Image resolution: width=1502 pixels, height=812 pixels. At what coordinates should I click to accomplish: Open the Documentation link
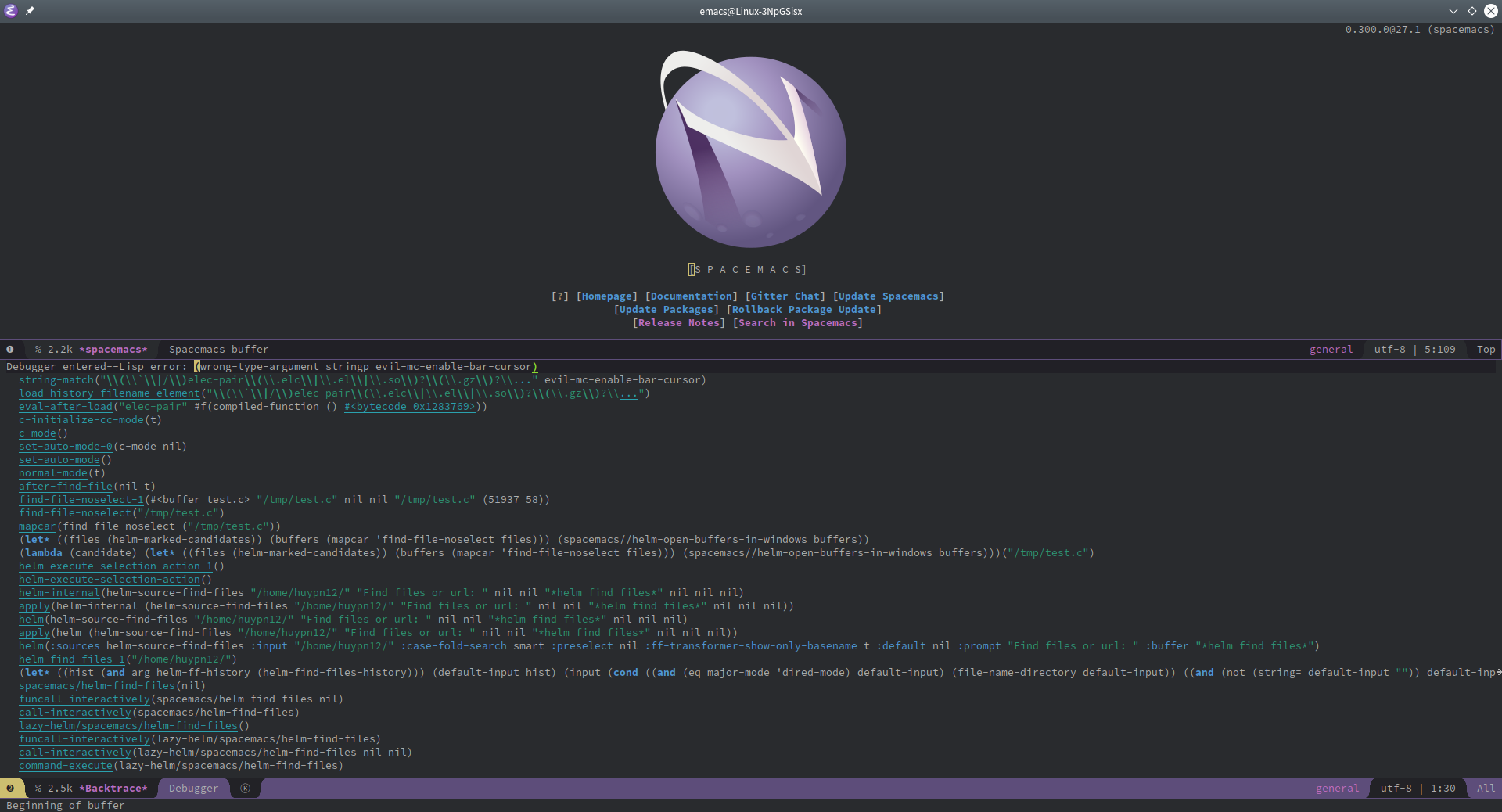point(690,296)
